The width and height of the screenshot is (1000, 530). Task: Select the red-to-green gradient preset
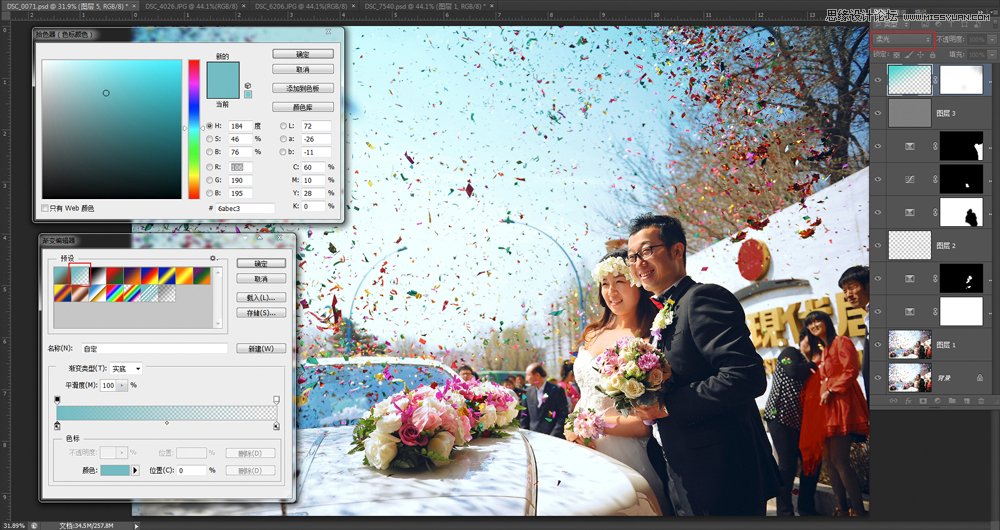pos(115,276)
